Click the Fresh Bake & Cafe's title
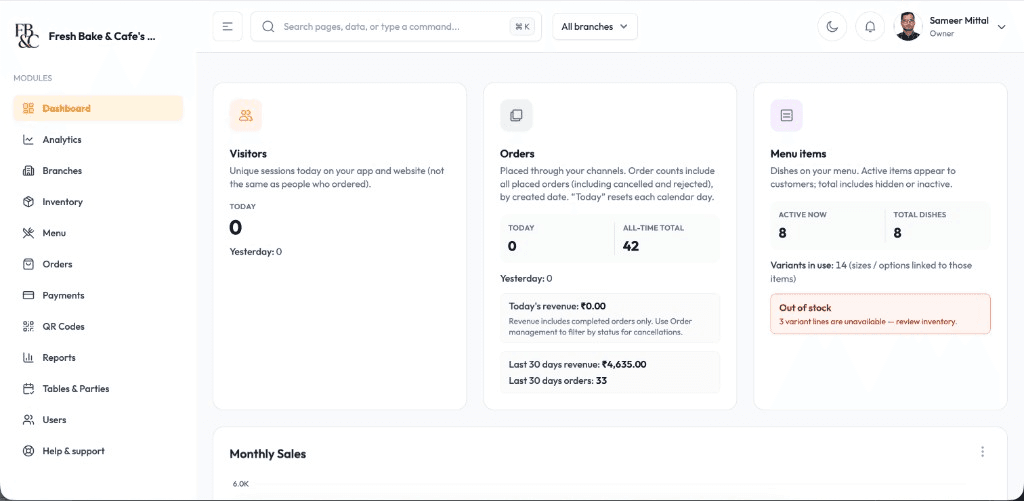 pyautogui.click(x=102, y=37)
